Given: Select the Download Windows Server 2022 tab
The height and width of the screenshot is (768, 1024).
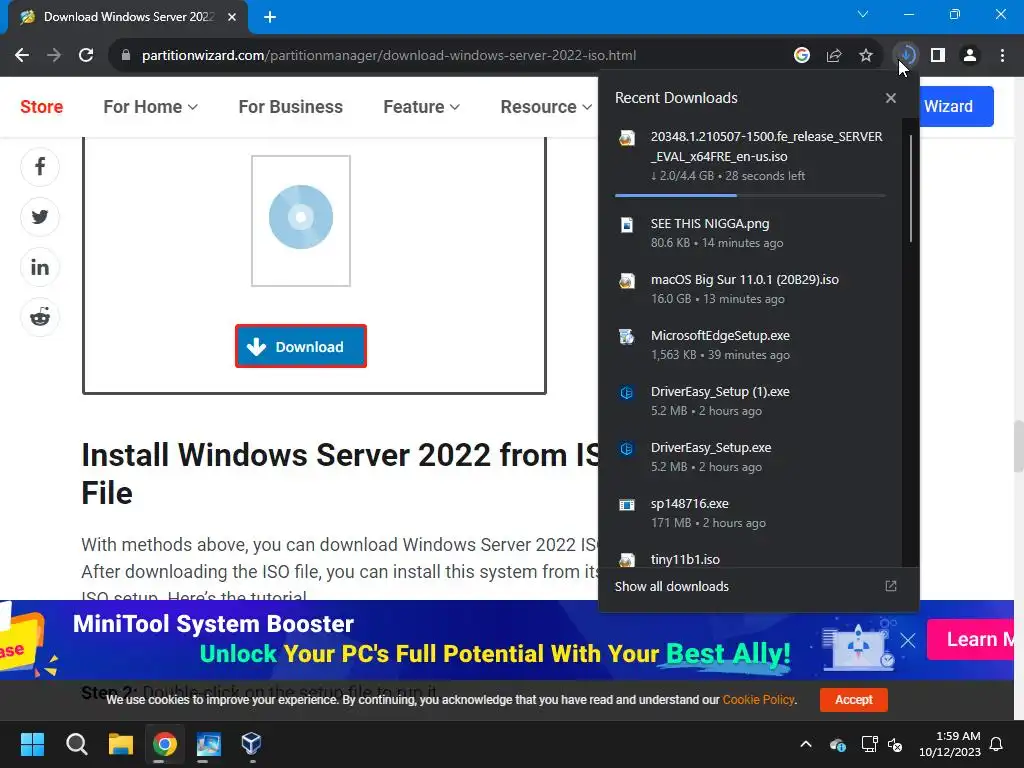Looking at the screenshot, I should pos(128,17).
